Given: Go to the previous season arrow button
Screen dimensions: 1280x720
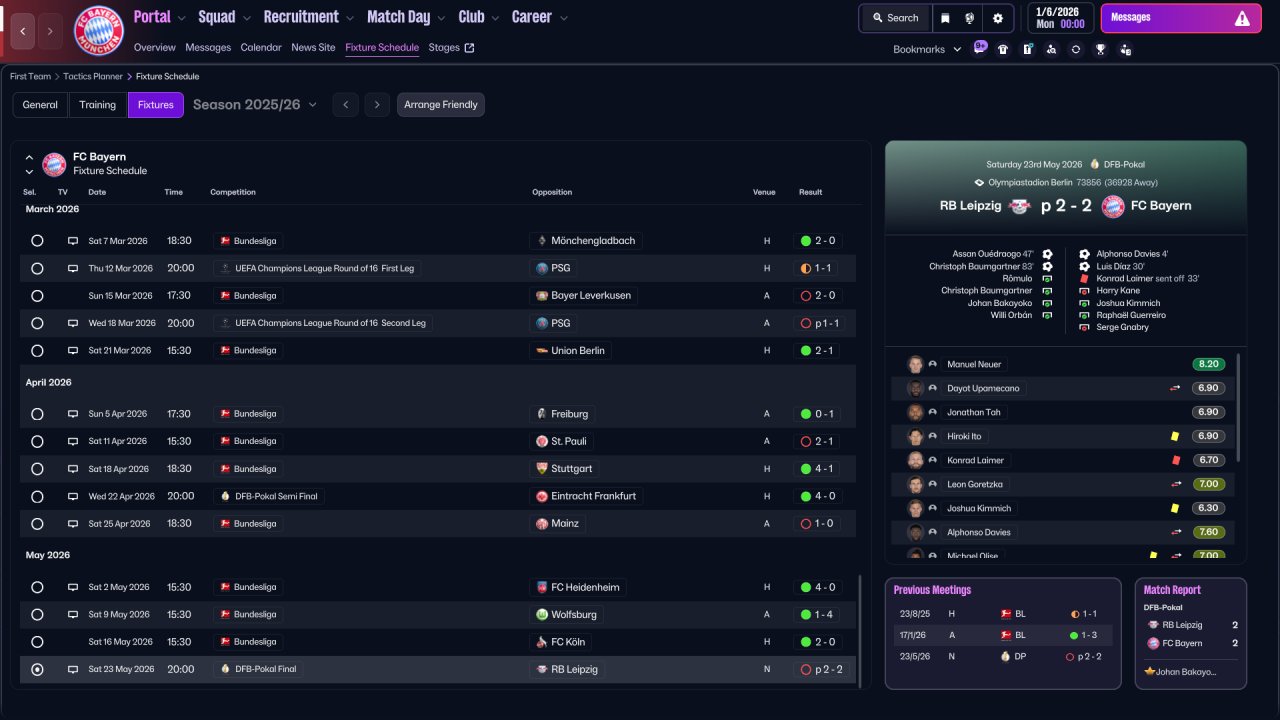Looking at the screenshot, I should pyautogui.click(x=345, y=105).
